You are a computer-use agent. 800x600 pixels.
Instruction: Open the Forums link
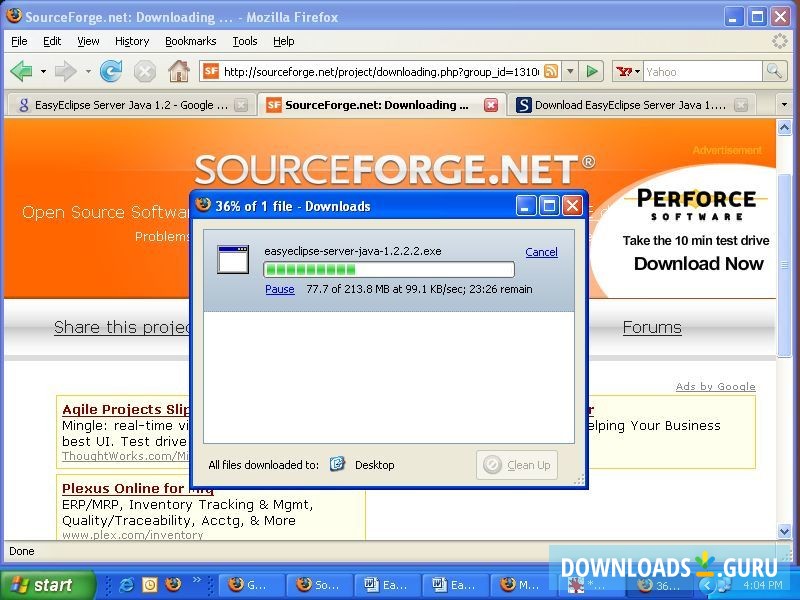click(x=652, y=327)
